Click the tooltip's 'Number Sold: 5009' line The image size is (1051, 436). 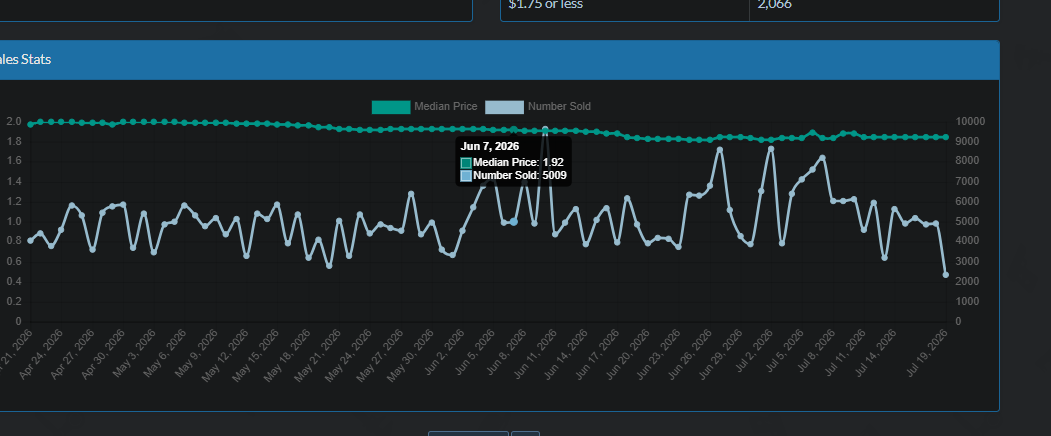519,176
